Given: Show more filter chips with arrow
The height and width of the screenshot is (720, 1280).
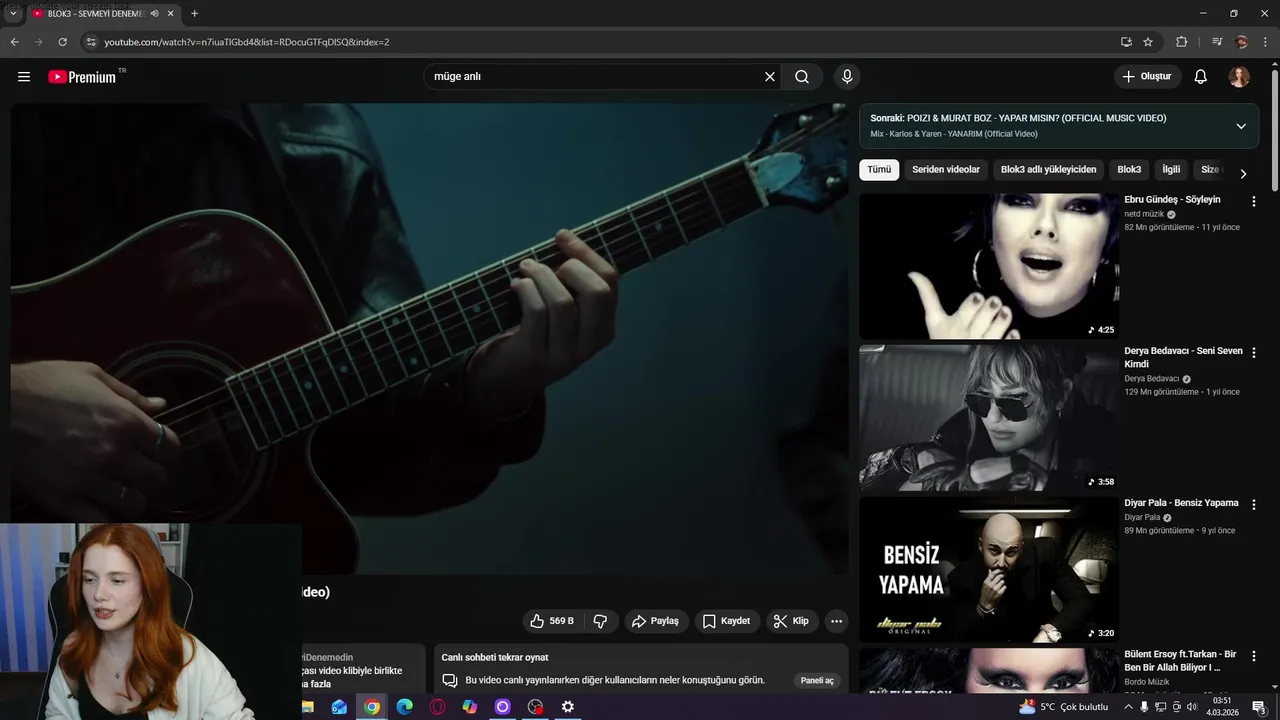Looking at the screenshot, I should [1243, 173].
